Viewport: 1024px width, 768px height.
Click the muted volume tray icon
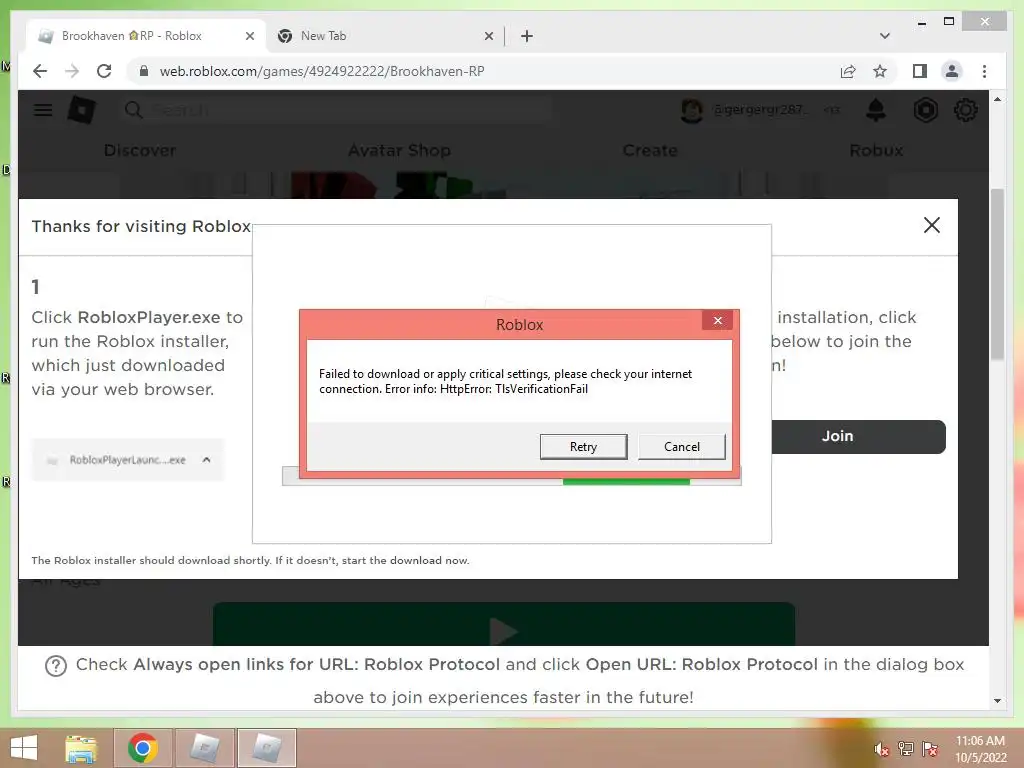point(881,749)
